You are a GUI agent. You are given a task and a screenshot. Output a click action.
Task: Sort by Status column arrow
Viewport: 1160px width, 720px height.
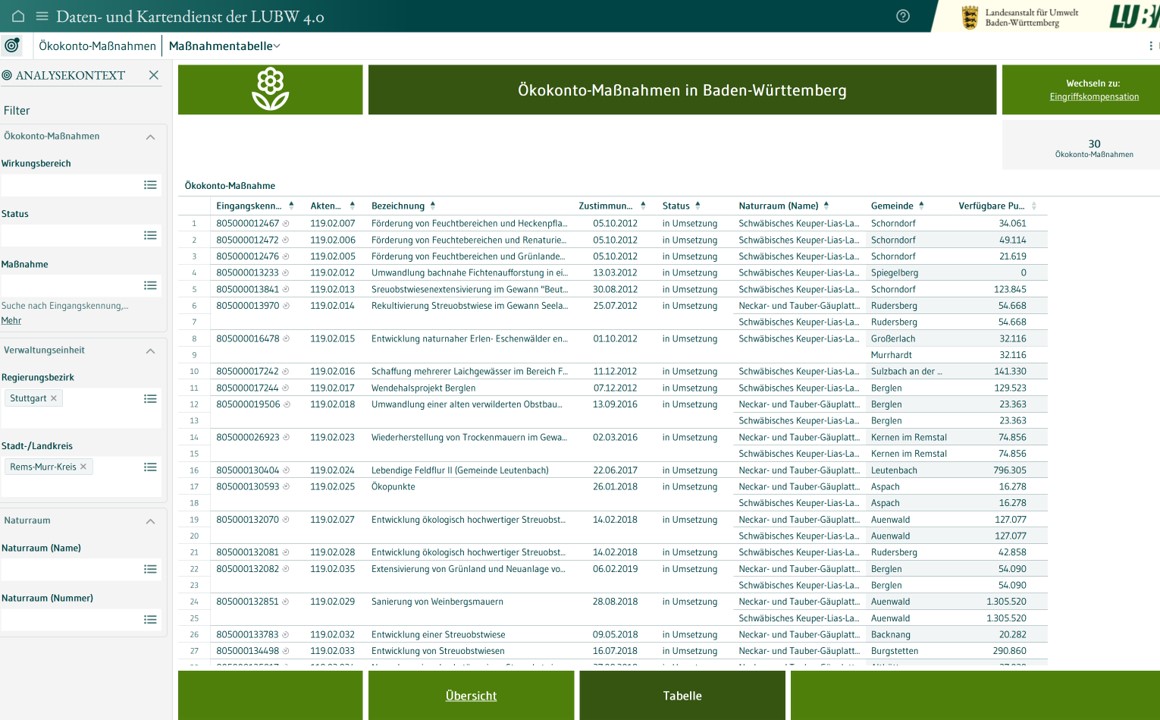(x=698, y=206)
